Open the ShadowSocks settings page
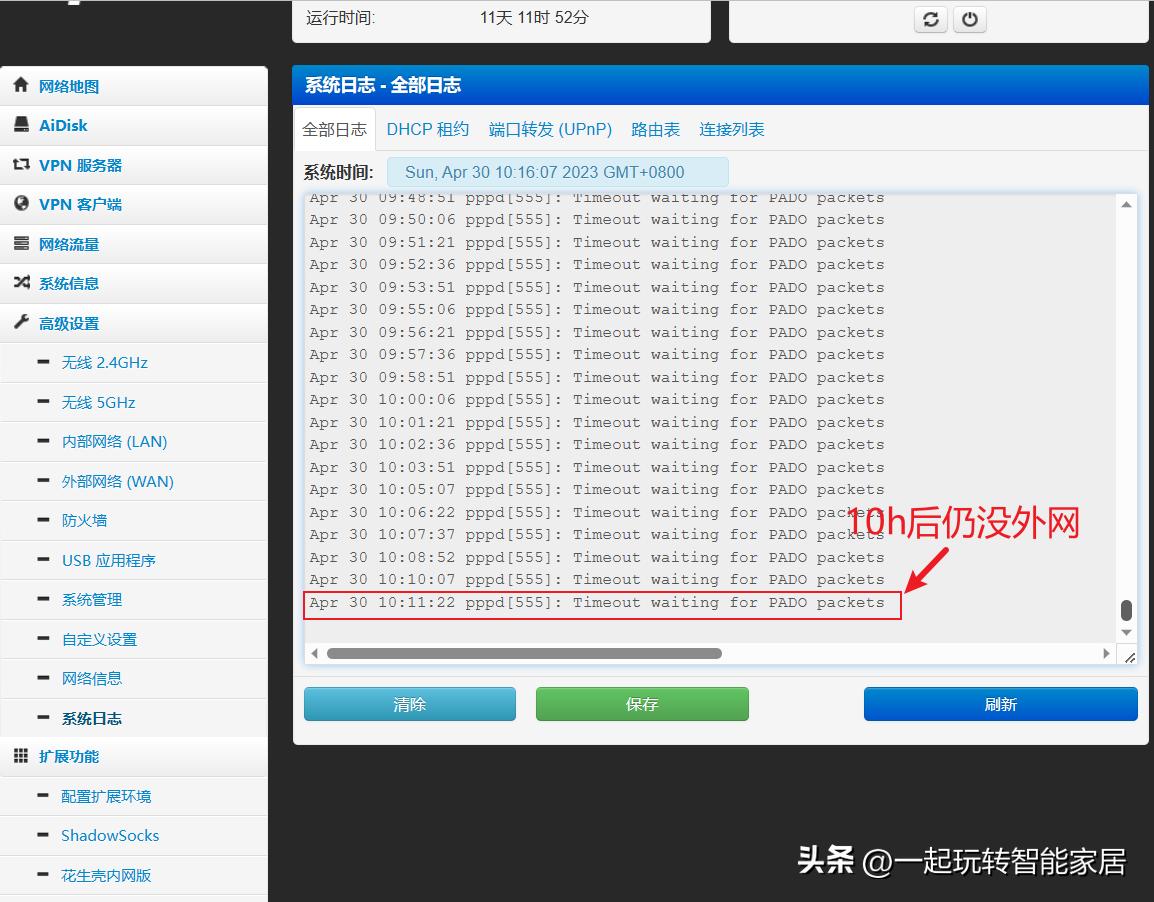This screenshot has width=1154, height=902. (110, 835)
